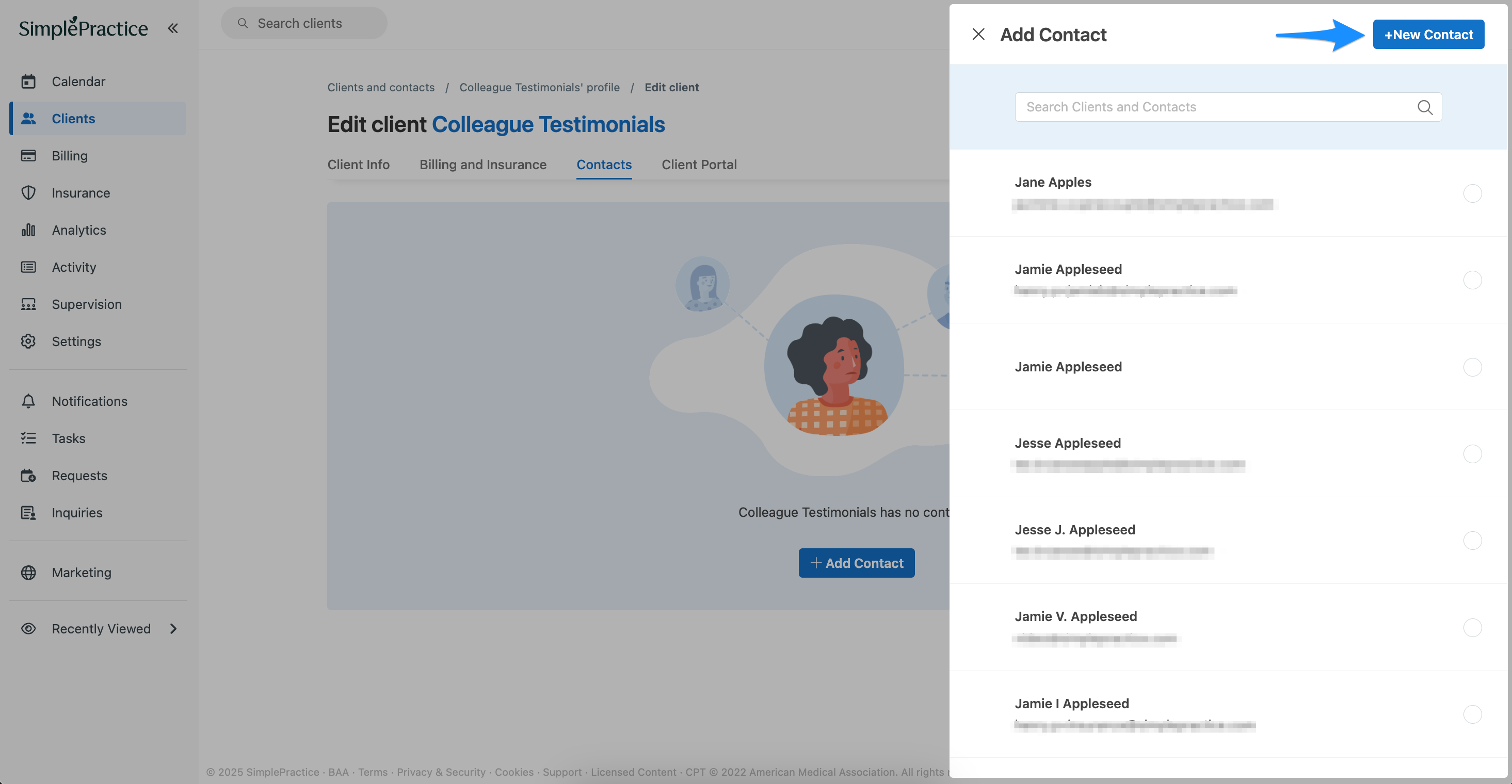
Task: Open Calendar from the sidebar icon
Action: (28, 81)
